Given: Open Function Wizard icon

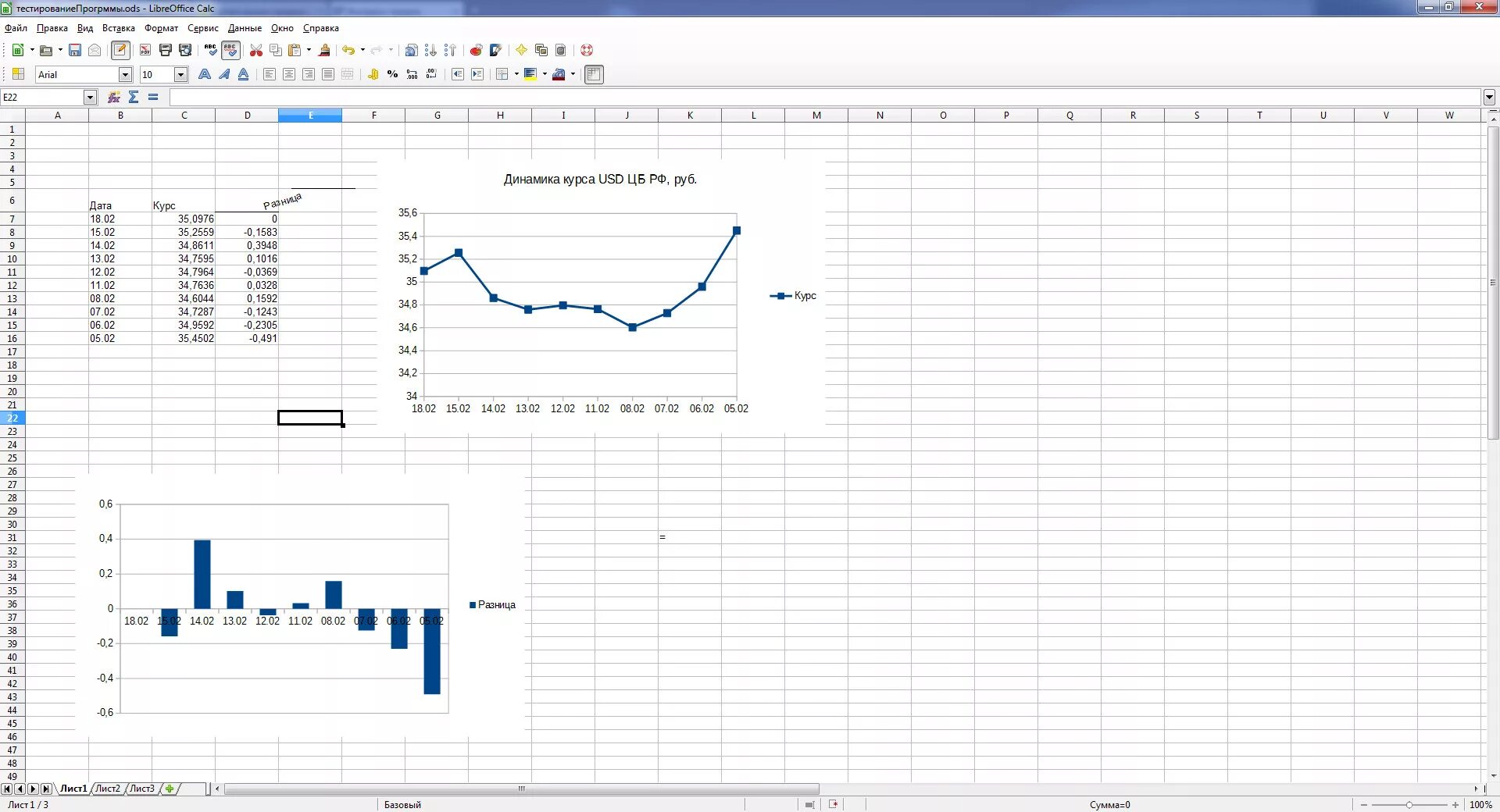Looking at the screenshot, I should (114, 97).
